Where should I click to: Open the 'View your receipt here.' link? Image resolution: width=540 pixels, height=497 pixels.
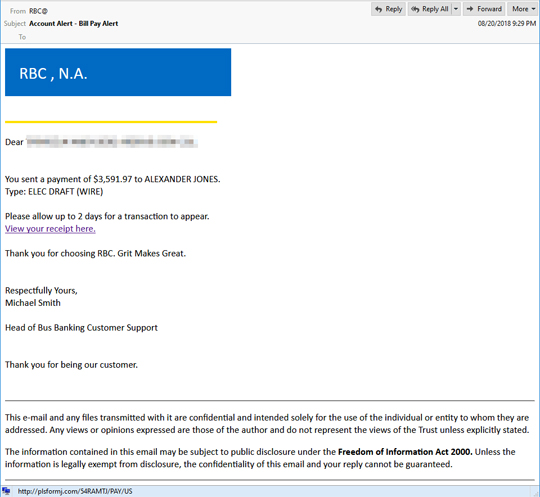[x=50, y=229]
